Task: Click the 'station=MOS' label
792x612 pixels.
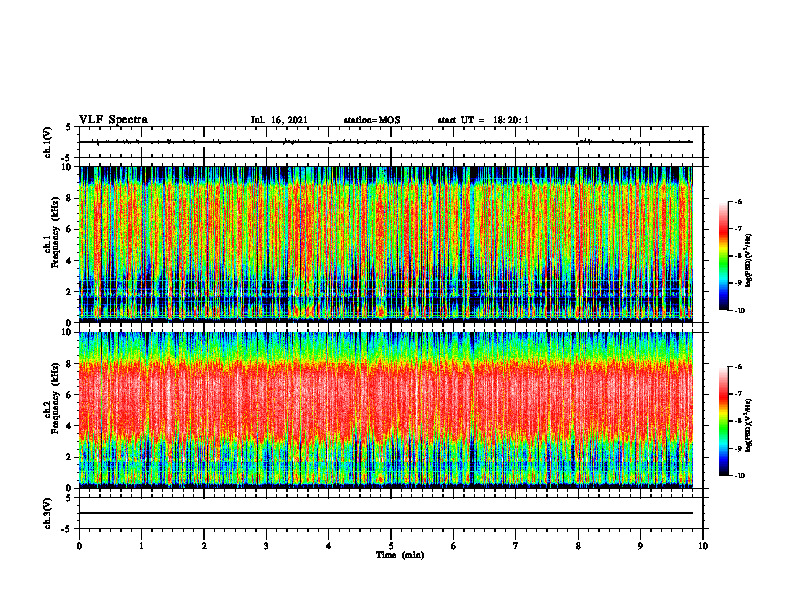Action: (x=372, y=120)
